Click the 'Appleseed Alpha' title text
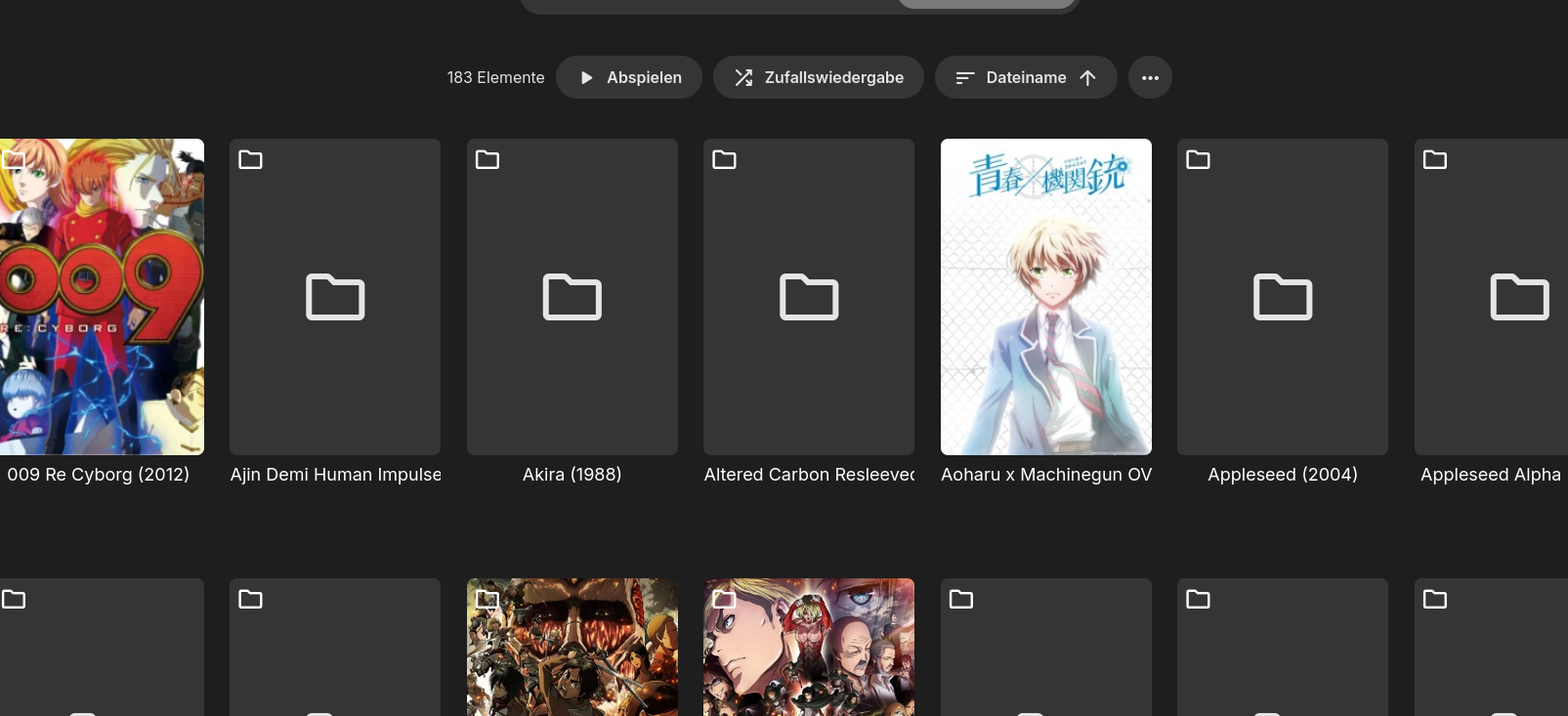1568x716 pixels. pos(1491,475)
